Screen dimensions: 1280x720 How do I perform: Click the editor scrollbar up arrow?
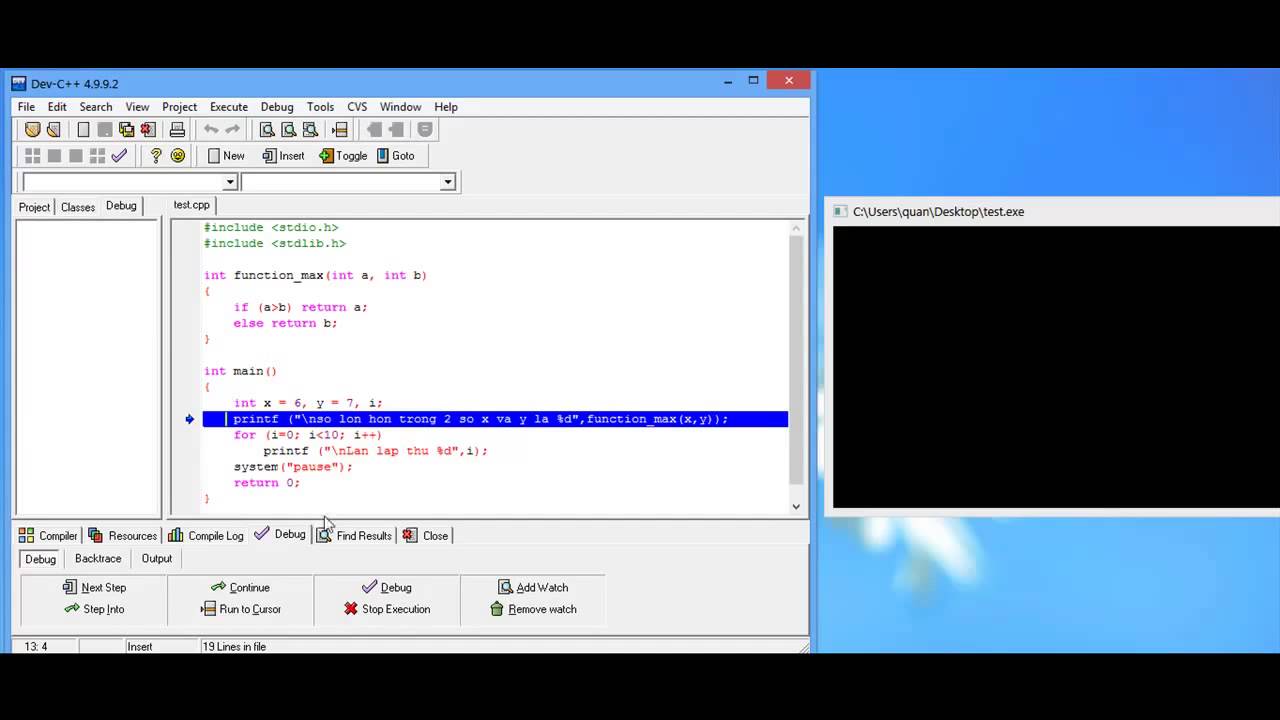[x=796, y=228]
